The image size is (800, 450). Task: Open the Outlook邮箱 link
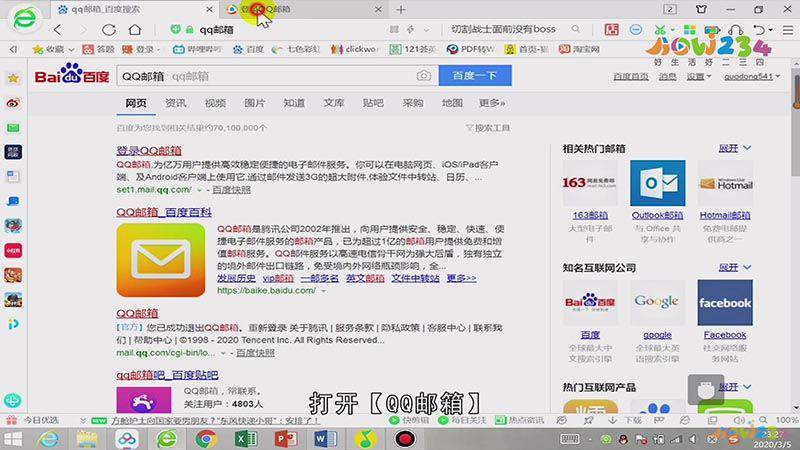click(x=657, y=215)
